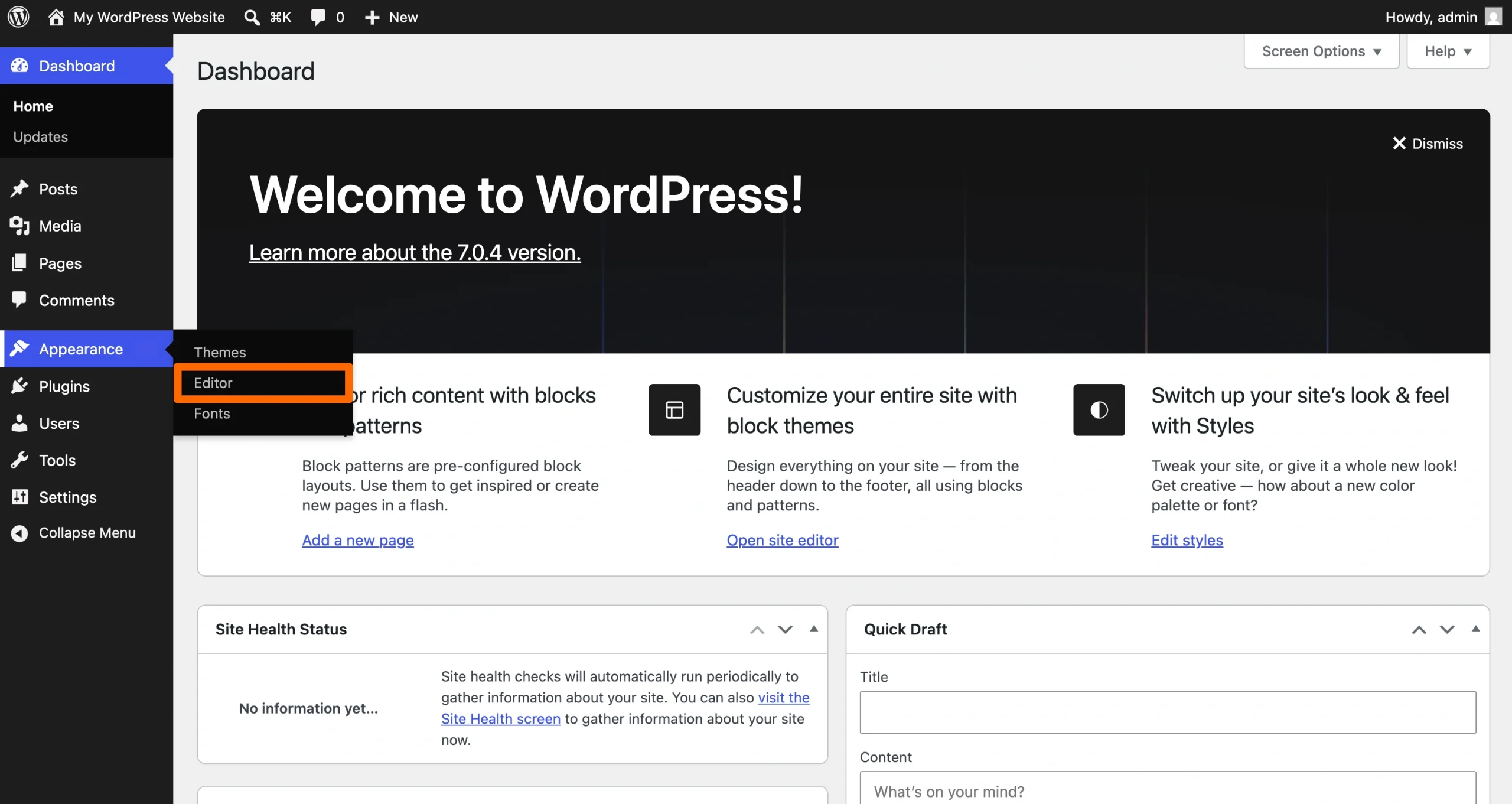Click New text in admin bar

pyautogui.click(x=403, y=17)
